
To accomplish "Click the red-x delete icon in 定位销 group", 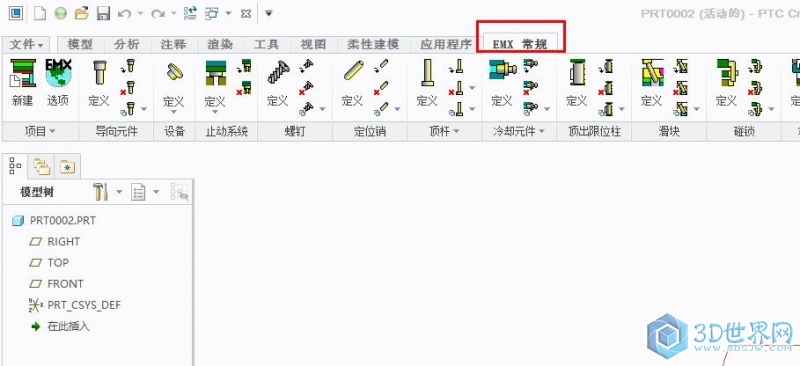I will click(x=381, y=88).
